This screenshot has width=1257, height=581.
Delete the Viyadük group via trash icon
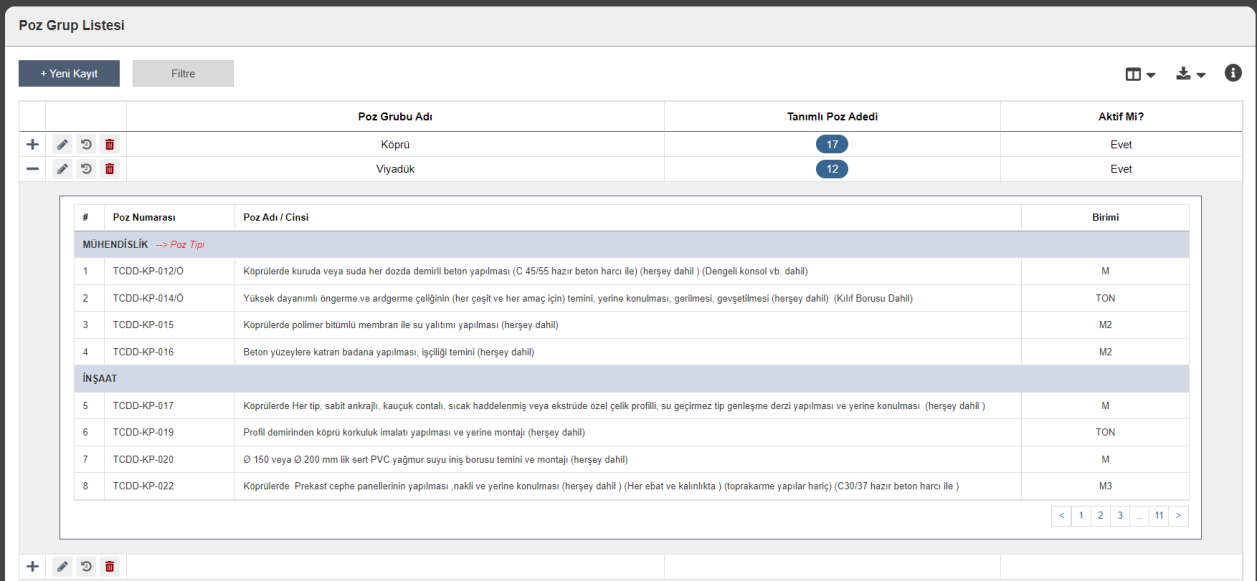[110, 169]
